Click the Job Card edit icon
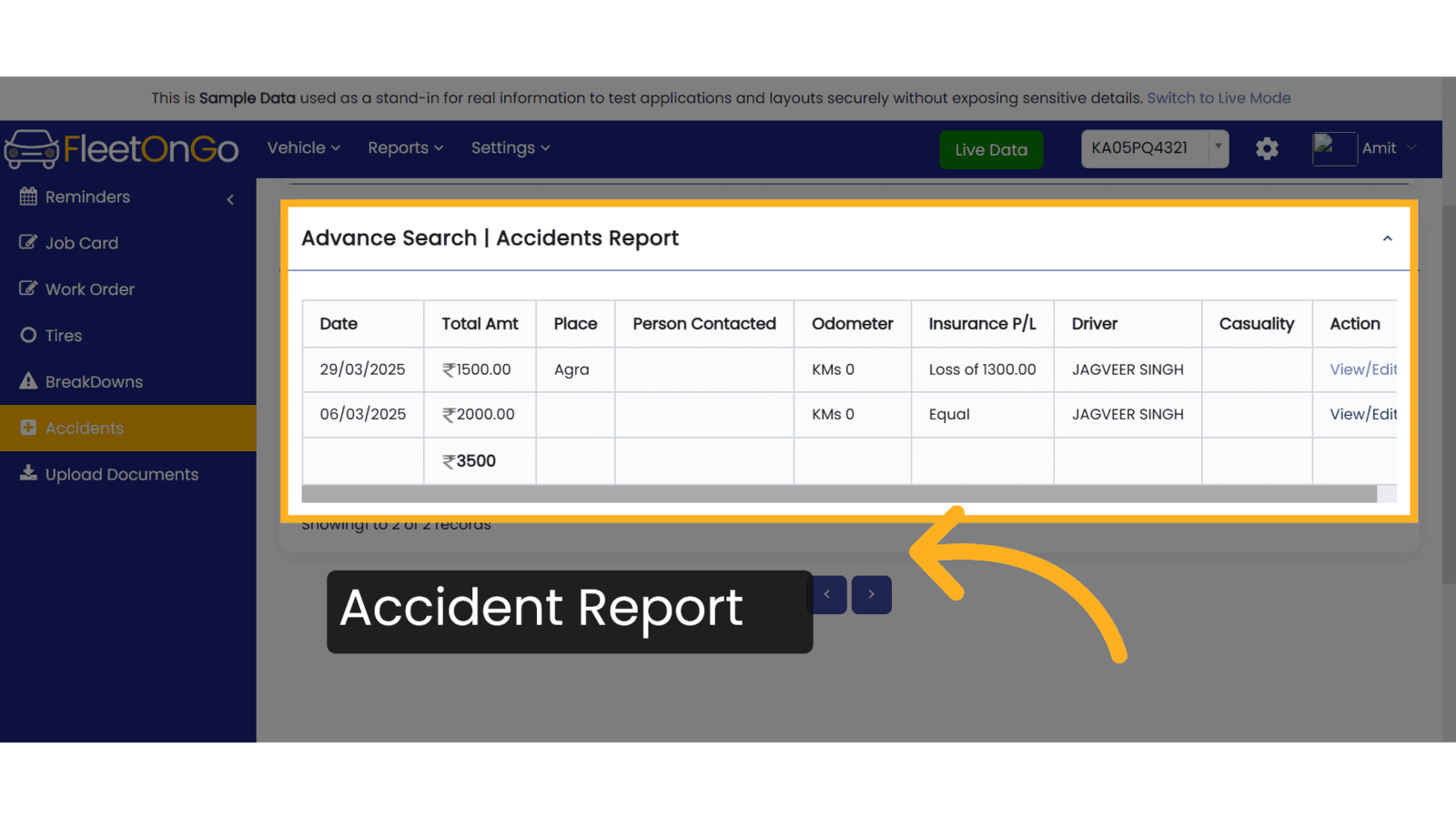1456x819 pixels. click(x=28, y=242)
